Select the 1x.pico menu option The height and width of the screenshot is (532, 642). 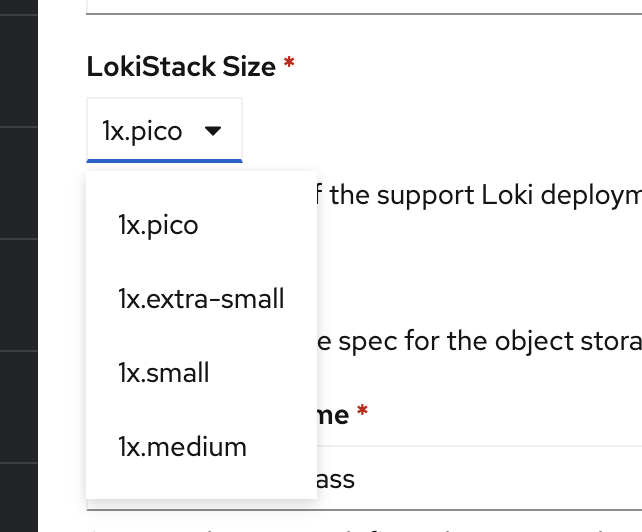(x=158, y=225)
